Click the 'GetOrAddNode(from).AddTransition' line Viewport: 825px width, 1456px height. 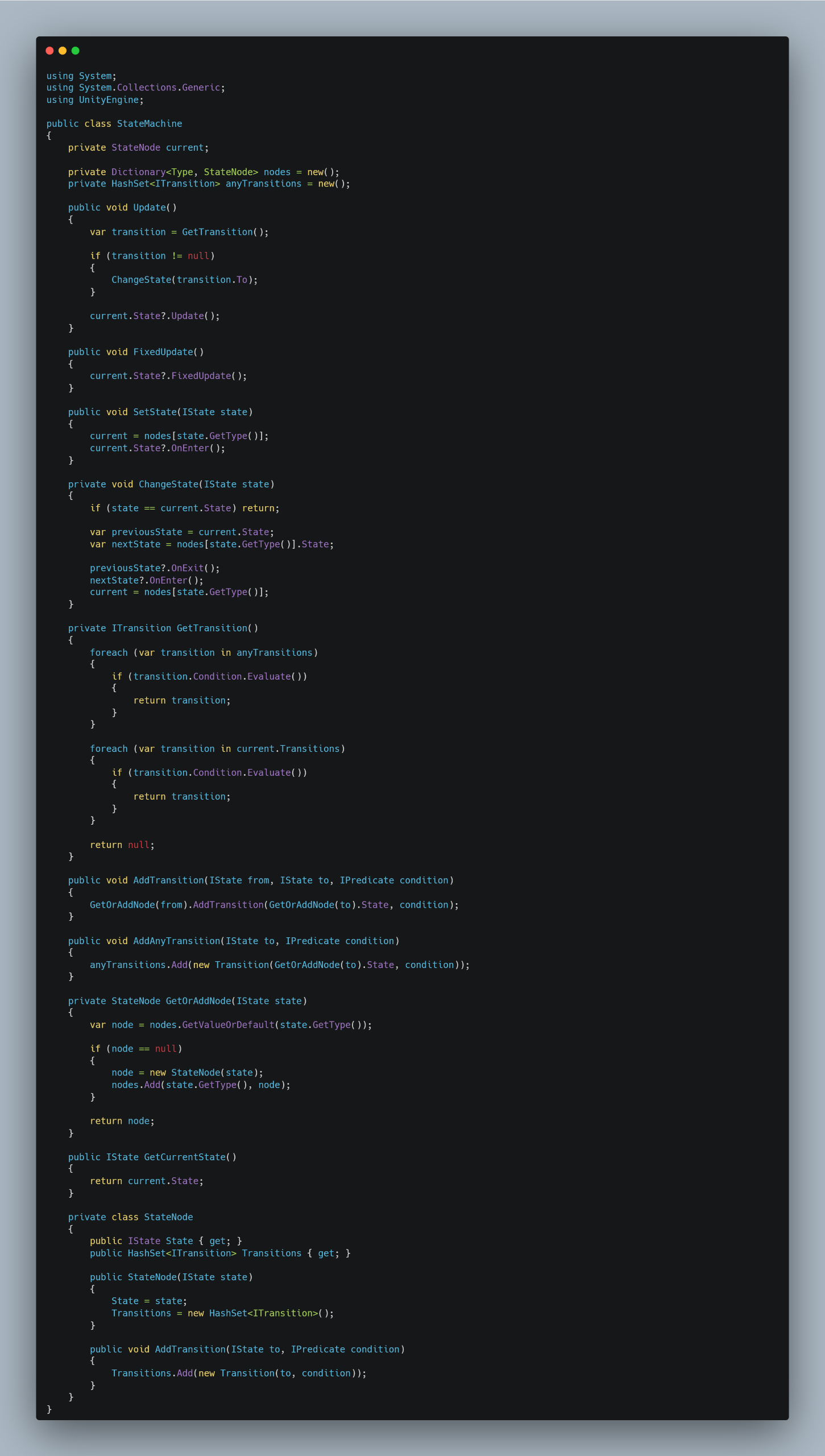275,905
